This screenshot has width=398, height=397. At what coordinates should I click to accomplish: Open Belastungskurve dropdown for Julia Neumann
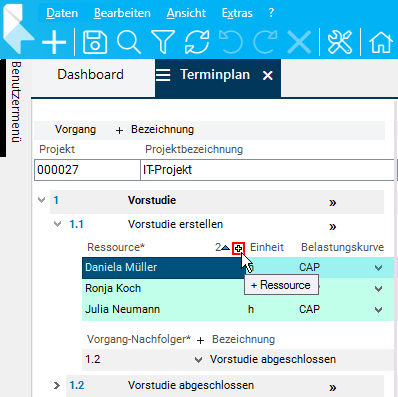pyautogui.click(x=378, y=310)
